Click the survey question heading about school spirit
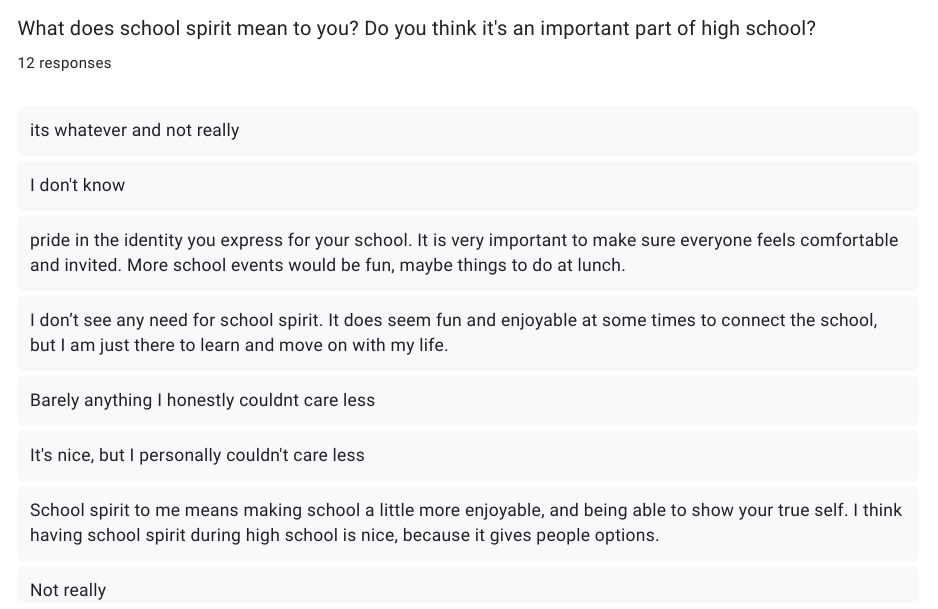This screenshot has width=938, height=609. (416, 28)
